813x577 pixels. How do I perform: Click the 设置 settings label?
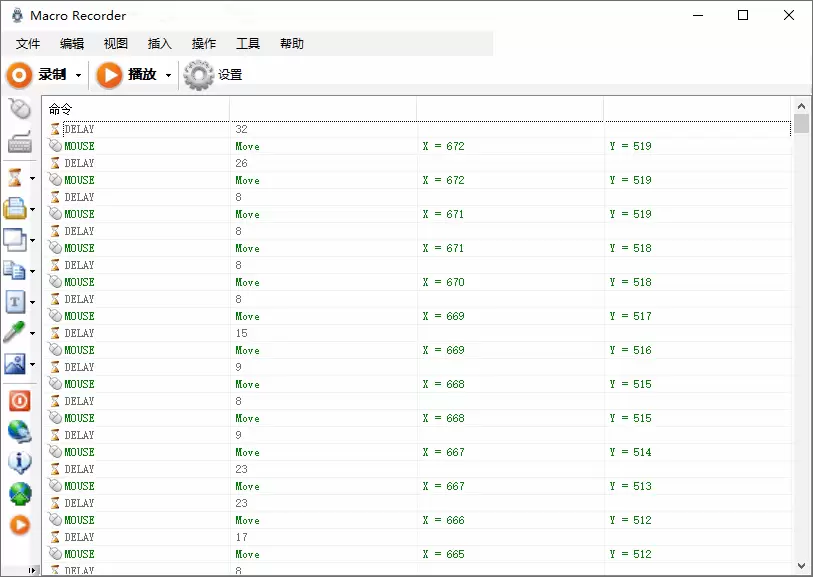pyautogui.click(x=230, y=75)
